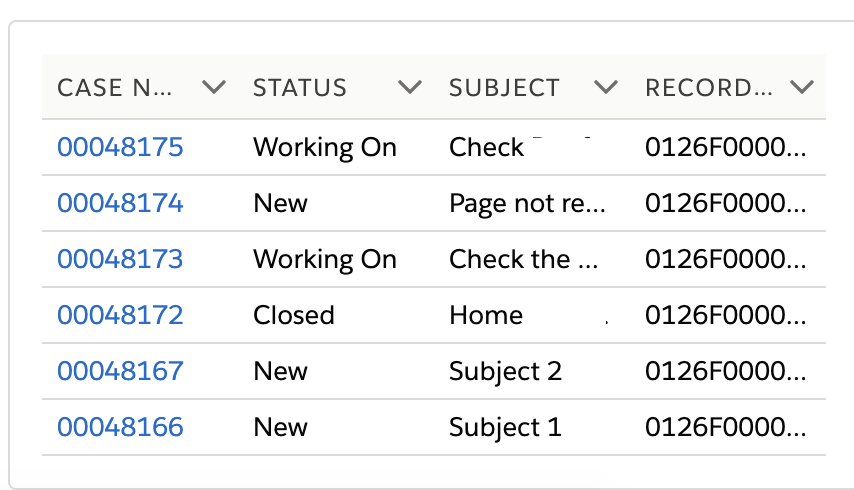The height and width of the screenshot is (490, 854).
Task: Select the Closed status cell
Action: coord(294,316)
